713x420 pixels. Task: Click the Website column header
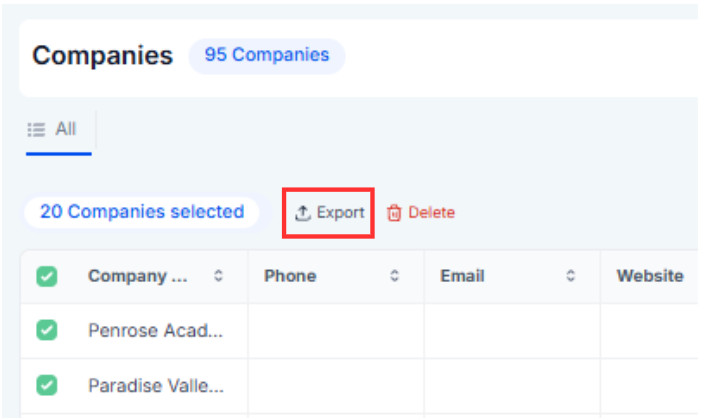coord(650,277)
